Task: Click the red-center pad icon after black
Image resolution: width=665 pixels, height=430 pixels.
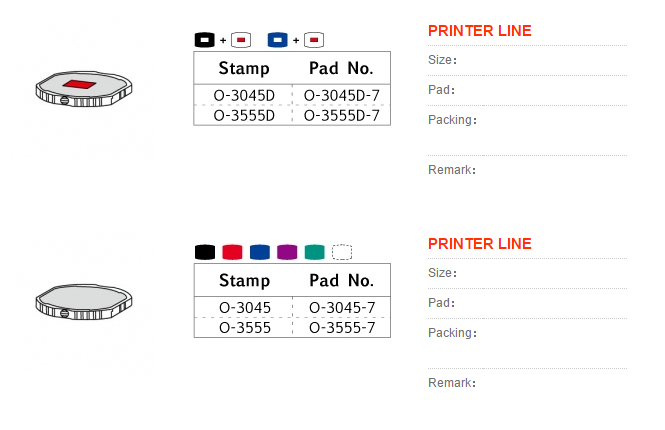Action: pos(241,40)
